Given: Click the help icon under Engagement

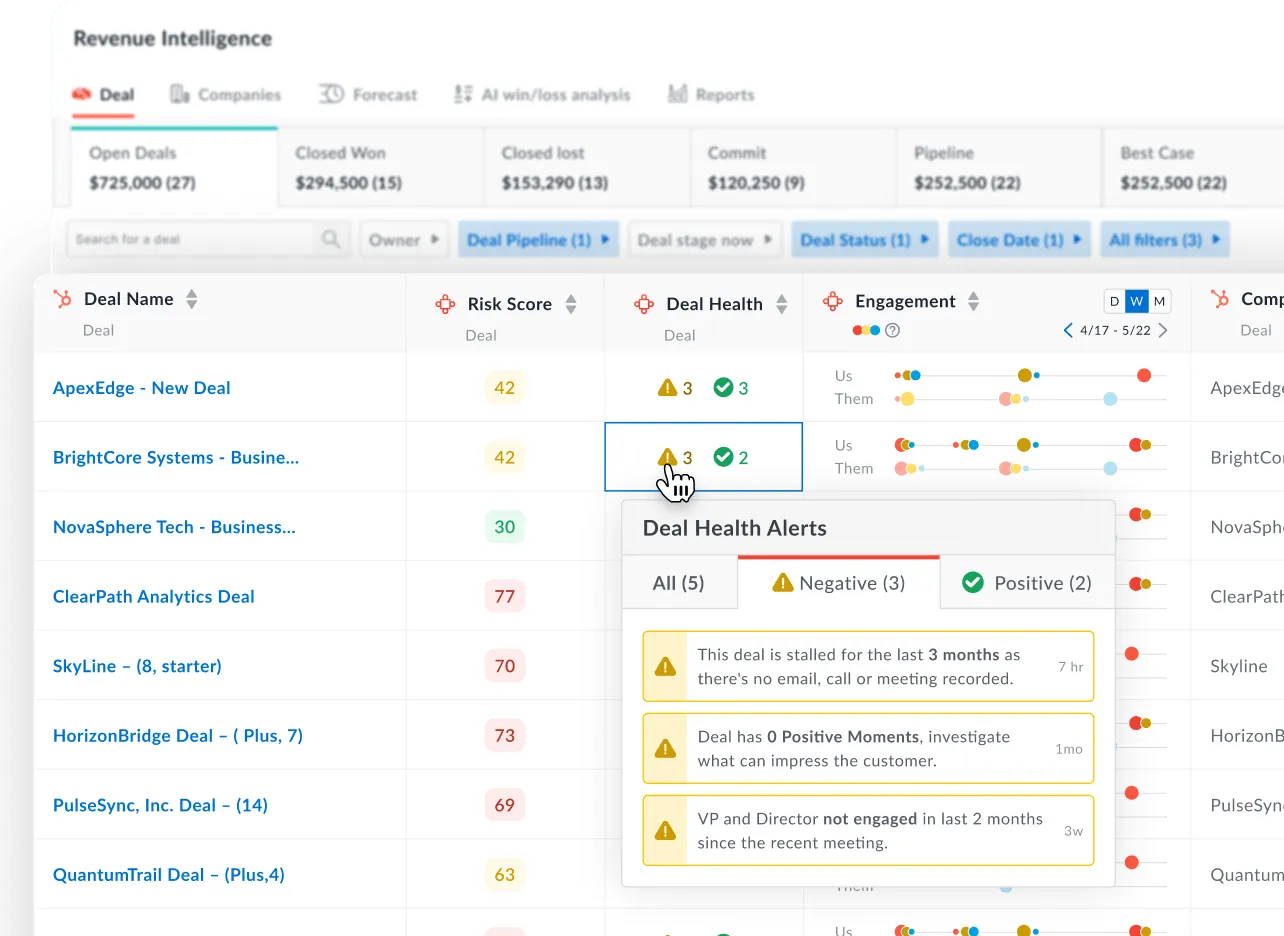Looking at the screenshot, I should point(893,331).
